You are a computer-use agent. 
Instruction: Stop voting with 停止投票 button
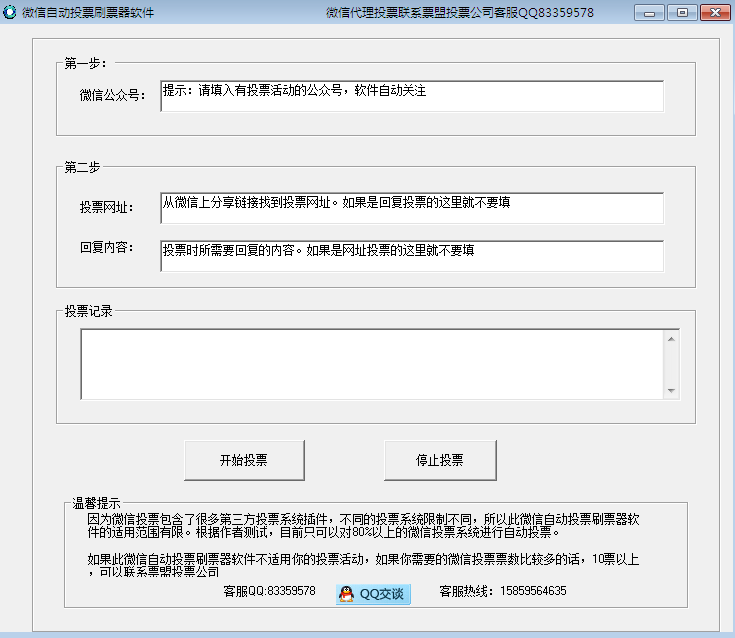pos(440,460)
